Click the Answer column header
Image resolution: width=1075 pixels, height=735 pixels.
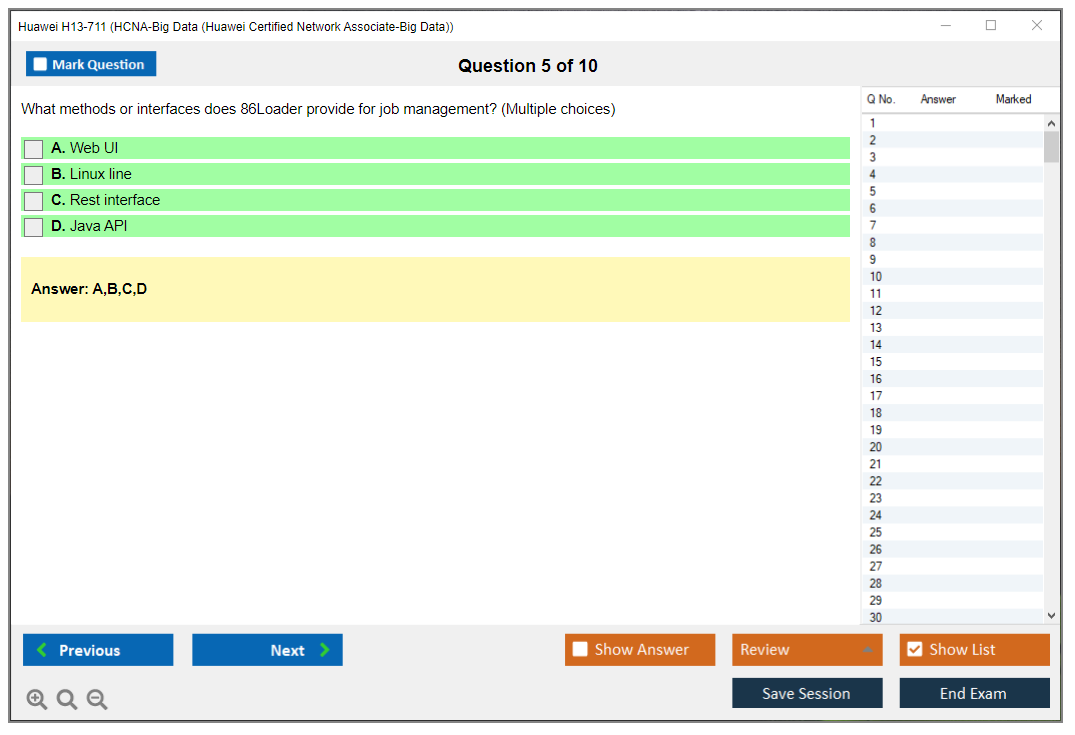938,99
